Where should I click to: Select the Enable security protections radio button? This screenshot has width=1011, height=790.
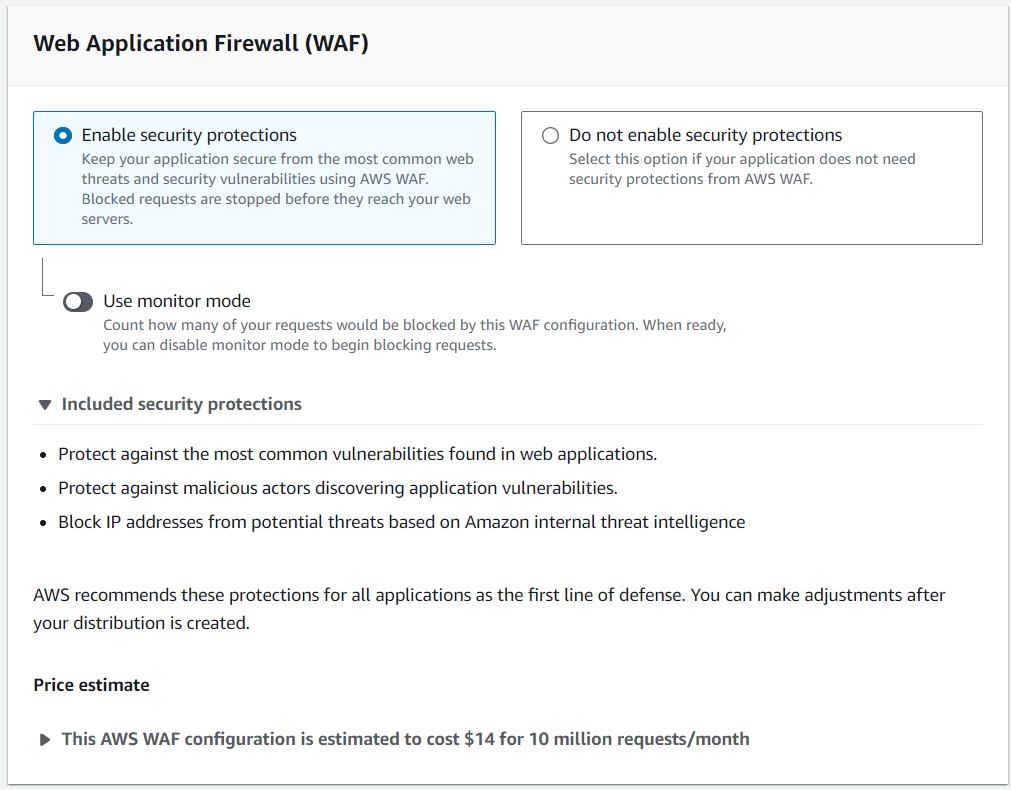[62, 135]
